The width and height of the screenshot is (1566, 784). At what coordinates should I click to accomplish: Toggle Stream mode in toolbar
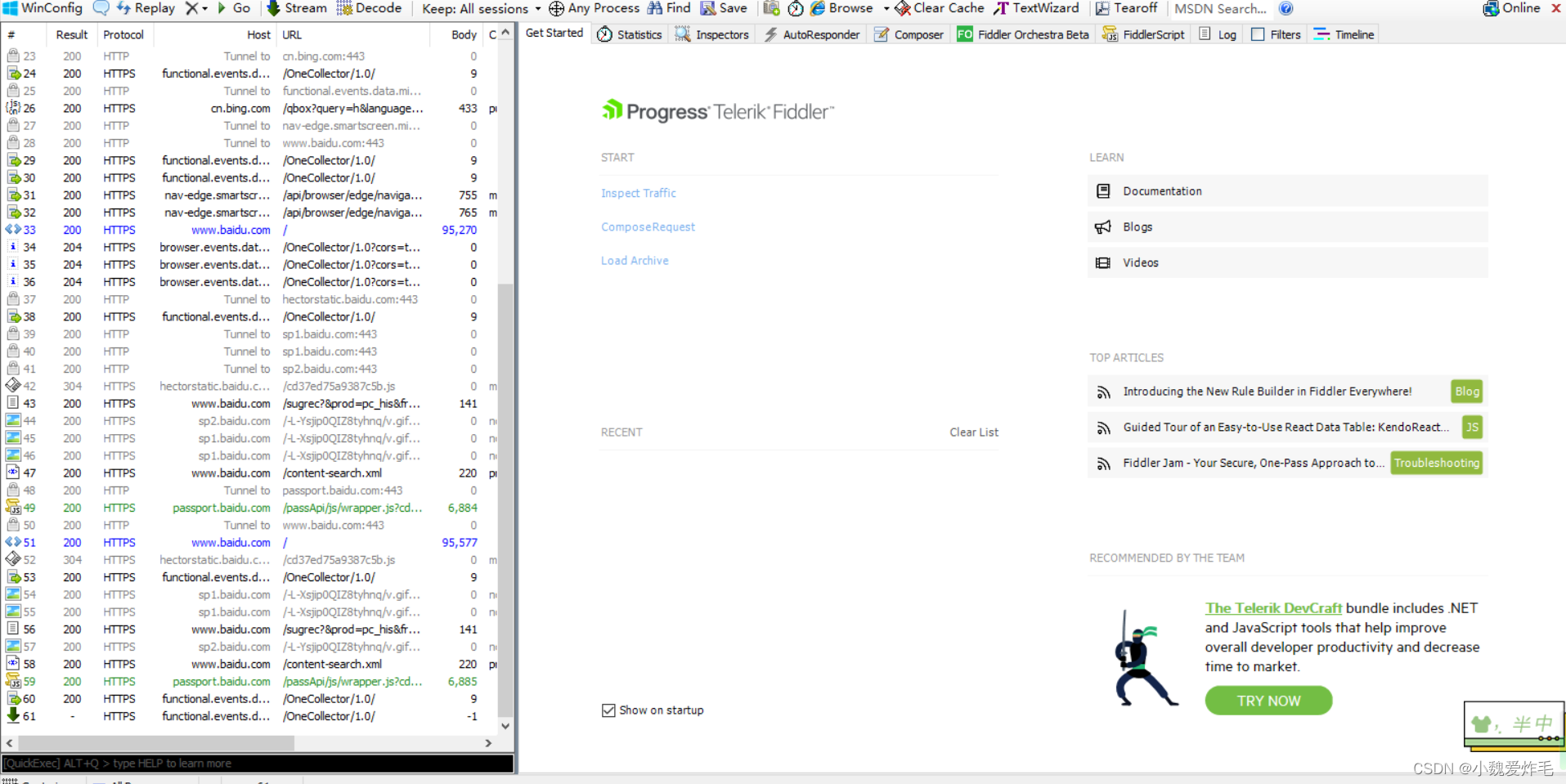pos(297,8)
